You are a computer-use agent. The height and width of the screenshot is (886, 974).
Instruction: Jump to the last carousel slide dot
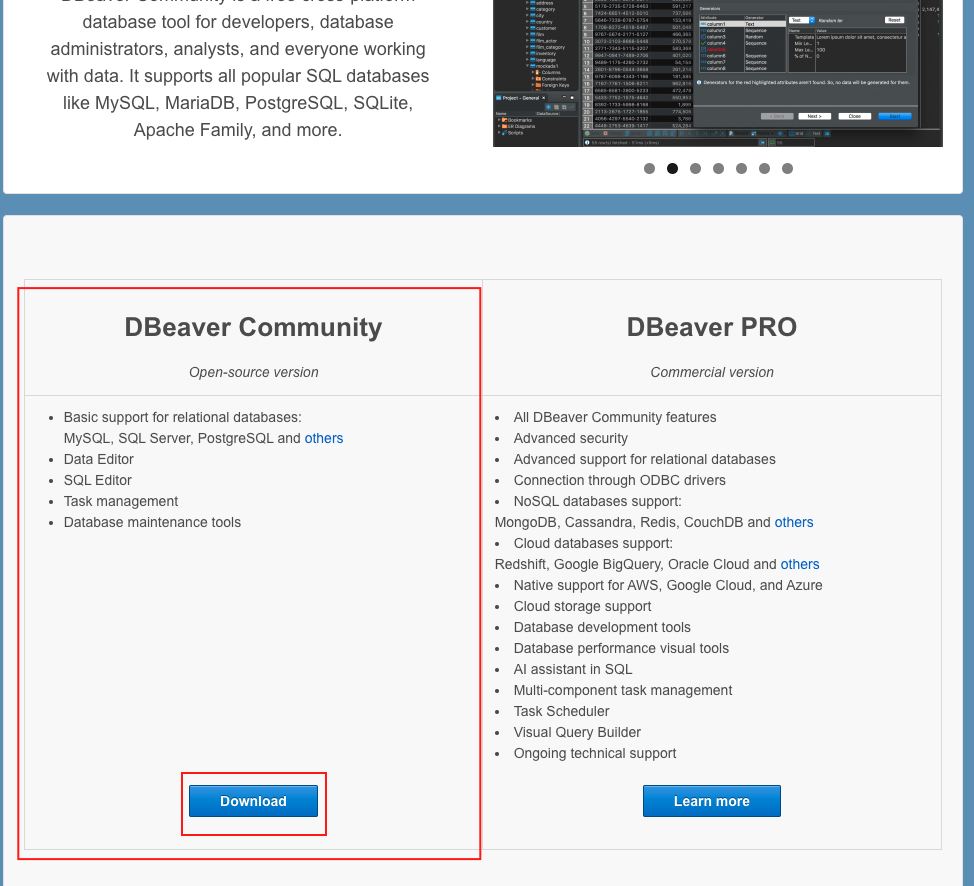787,168
